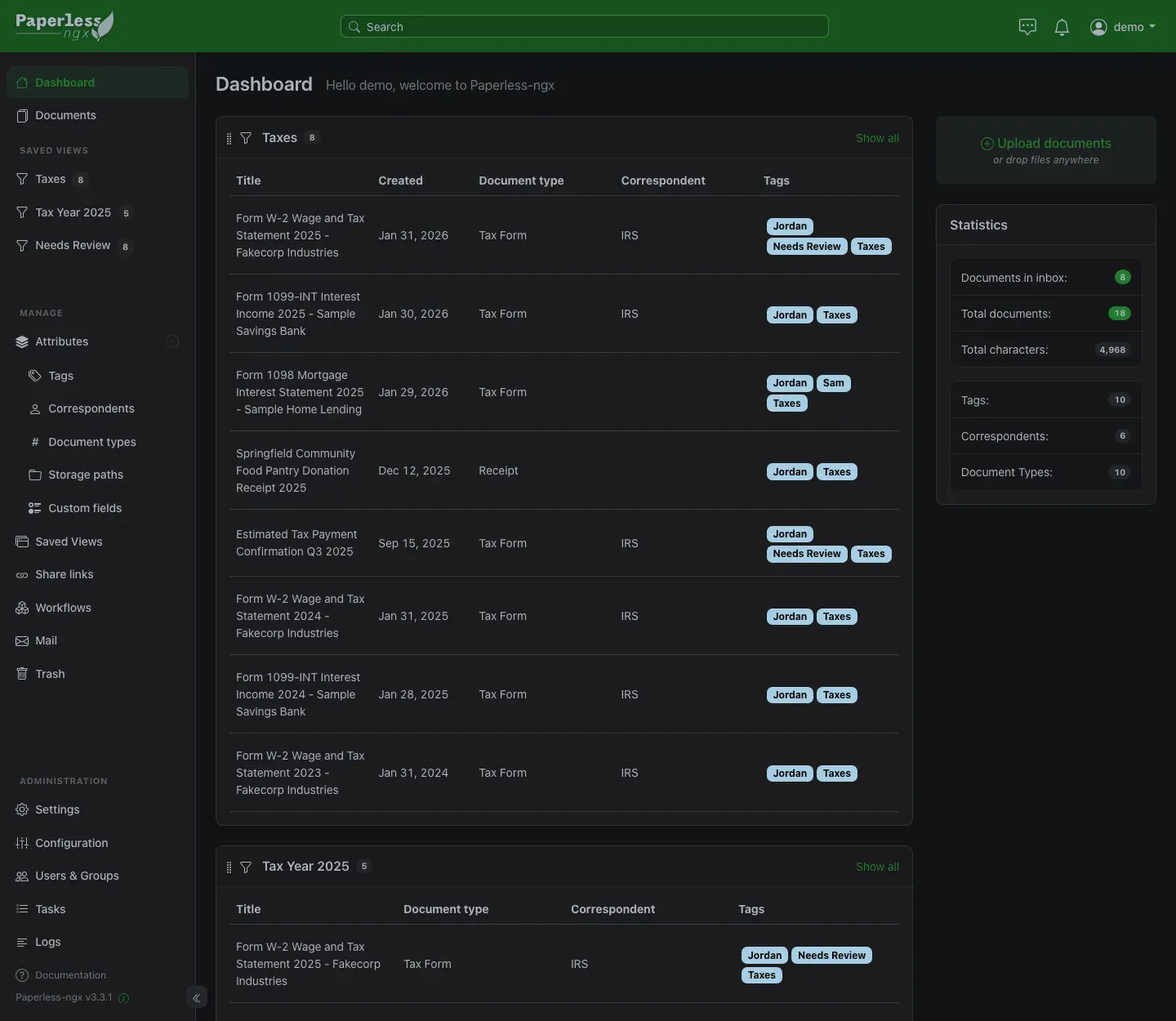Click the Tags statistics row
This screenshot has width=1176, height=1021.
[x=1046, y=400]
